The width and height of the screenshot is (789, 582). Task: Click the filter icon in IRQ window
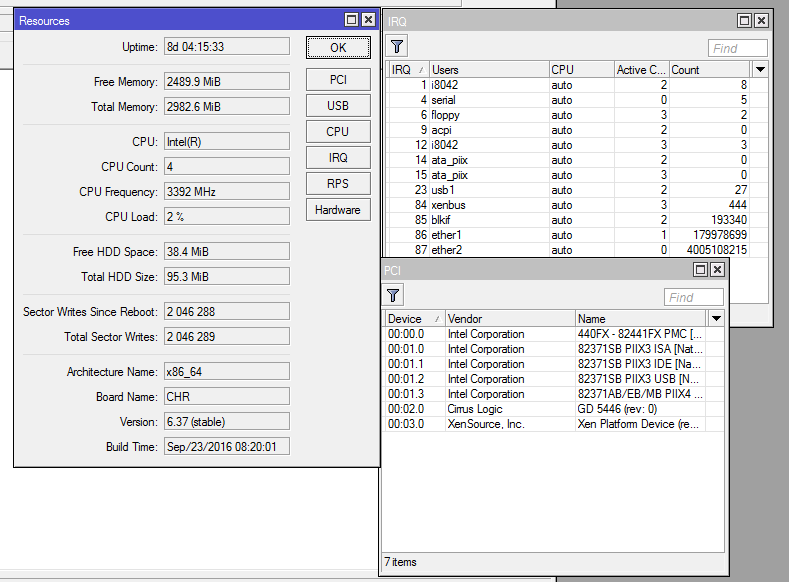(397, 47)
